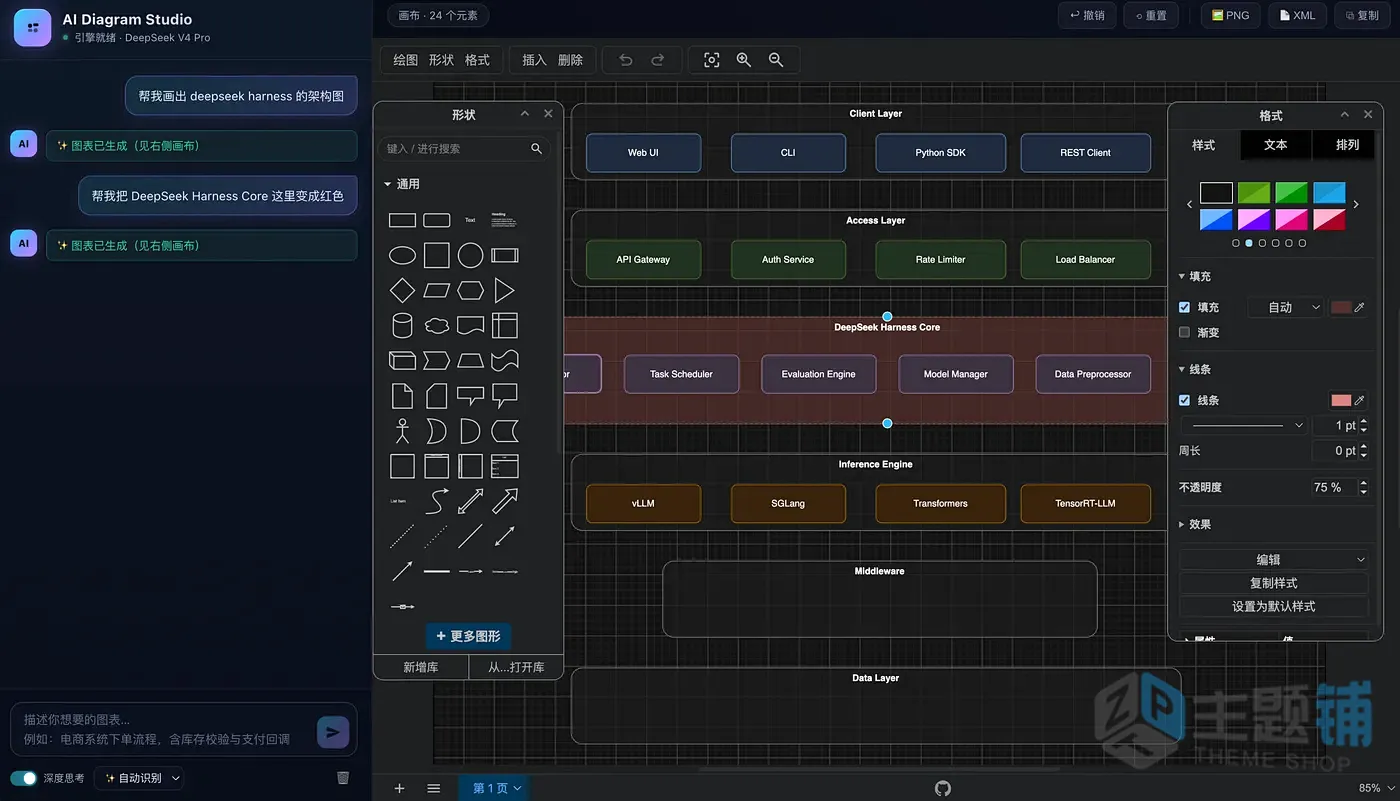Select the fourth style palette page dot
This screenshot has width=1400, height=801.
pos(1276,243)
